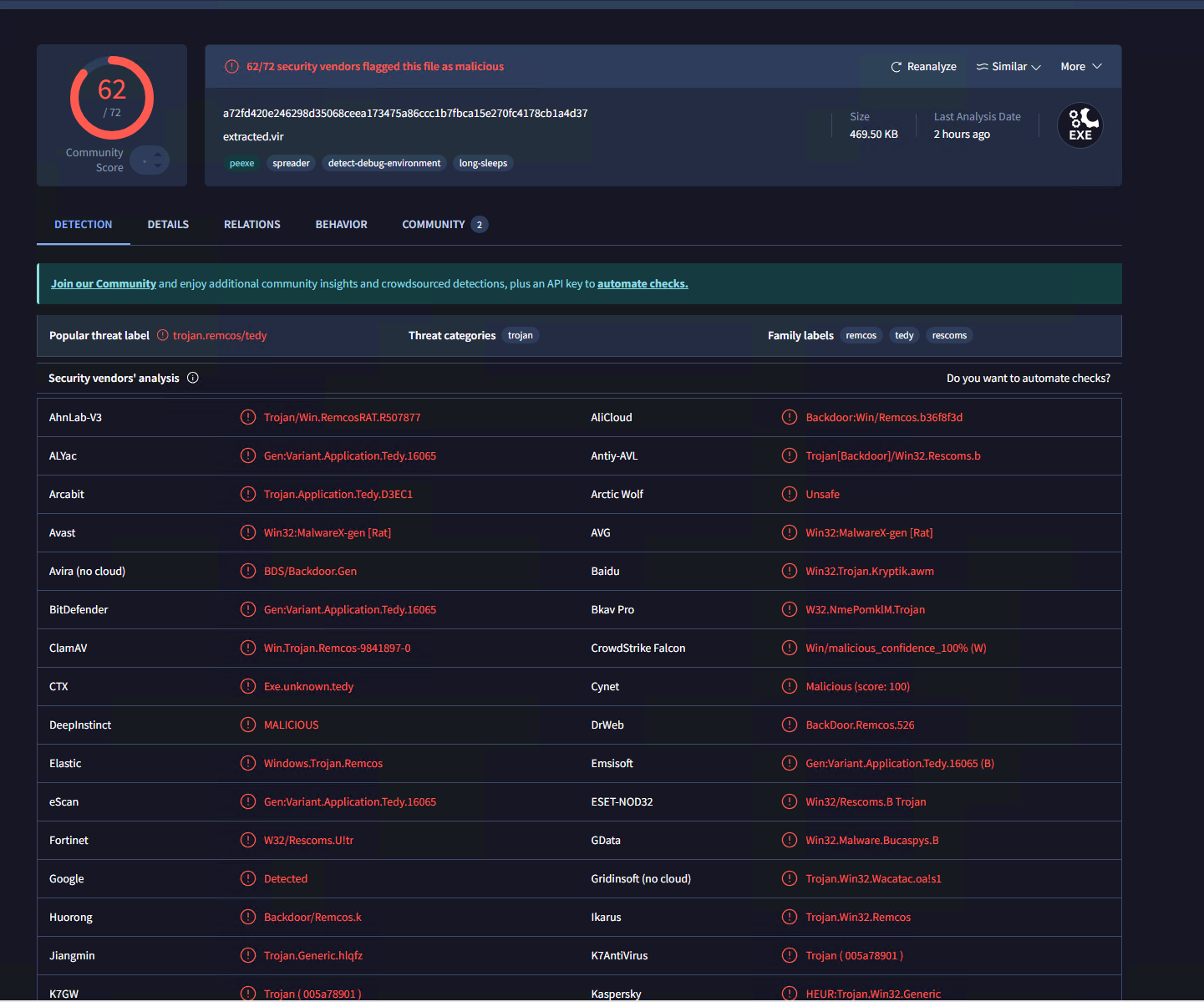Click the 'long-sleeps' tag
Image resolution: width=1204 pixels, height=1002 pixels.
tap(483, 163)
